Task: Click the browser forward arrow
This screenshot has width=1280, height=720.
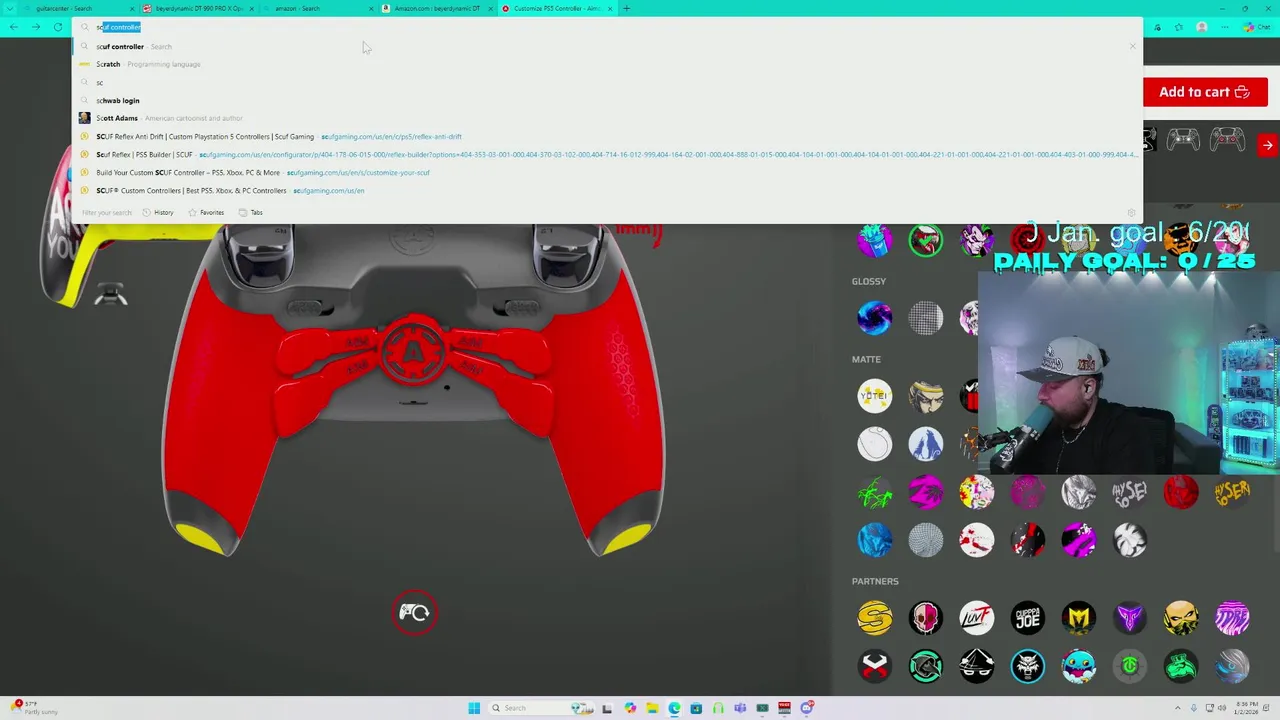Action: (36, 27)
